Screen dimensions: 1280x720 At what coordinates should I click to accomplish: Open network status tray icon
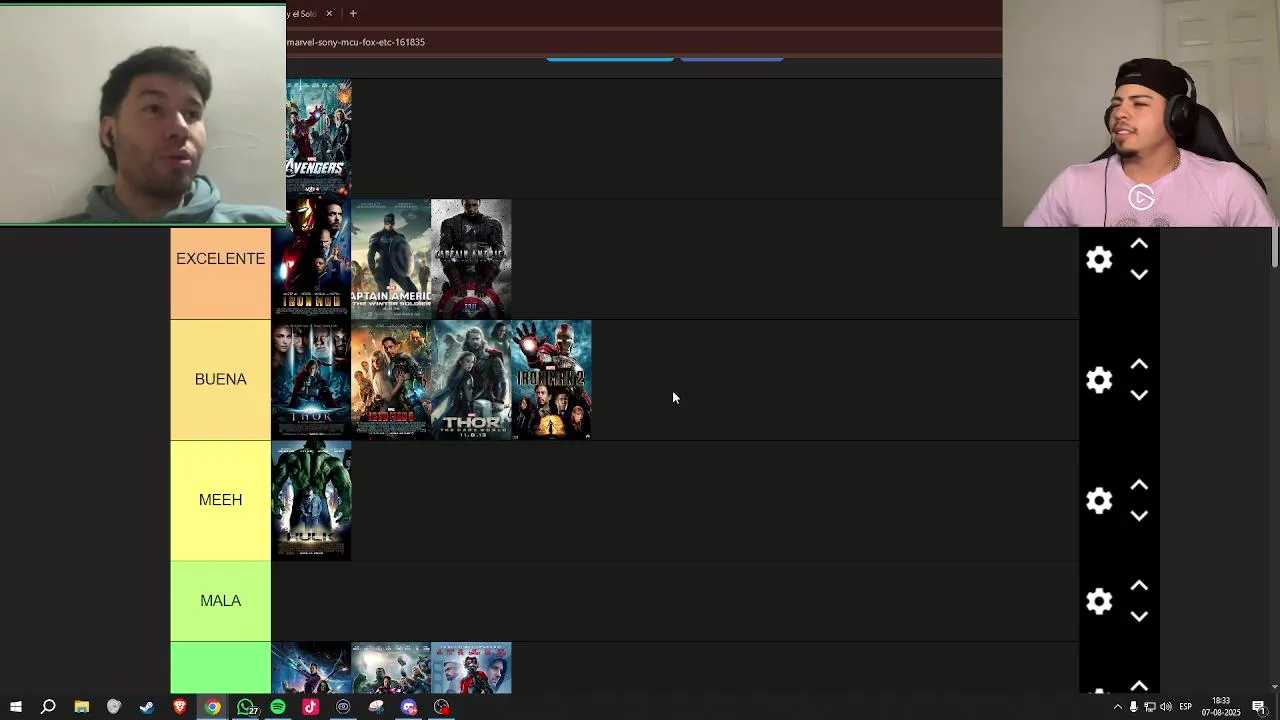[1150, 707]
